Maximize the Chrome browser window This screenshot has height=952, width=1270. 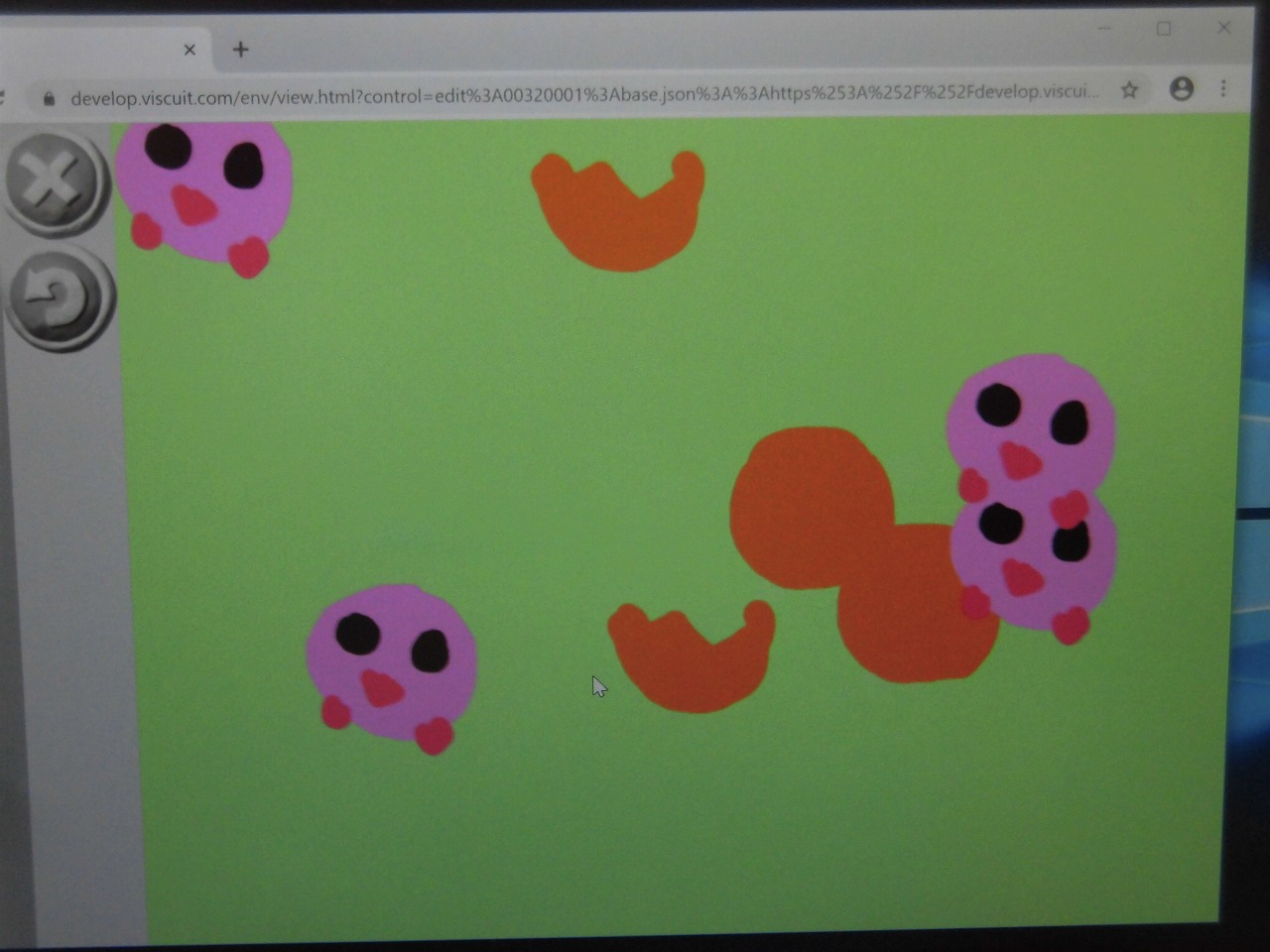point(1164,29)
